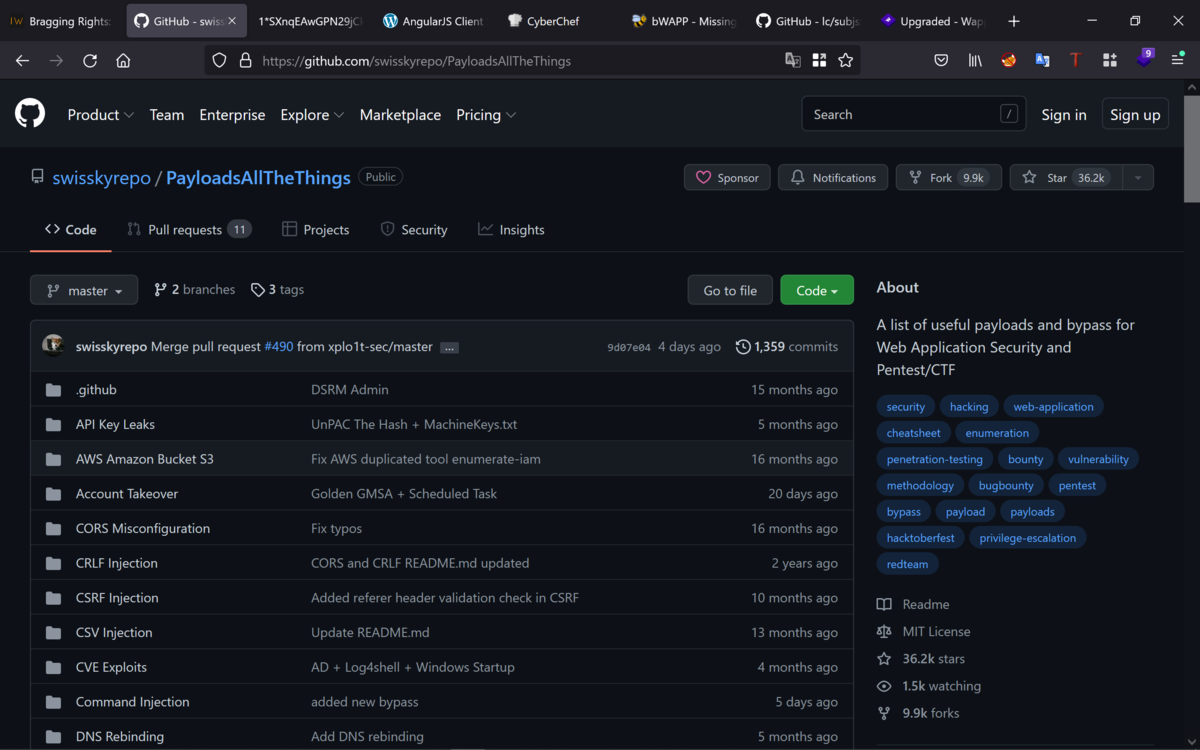
Task: Click the Go to file button
Action: tap(730, 290)
